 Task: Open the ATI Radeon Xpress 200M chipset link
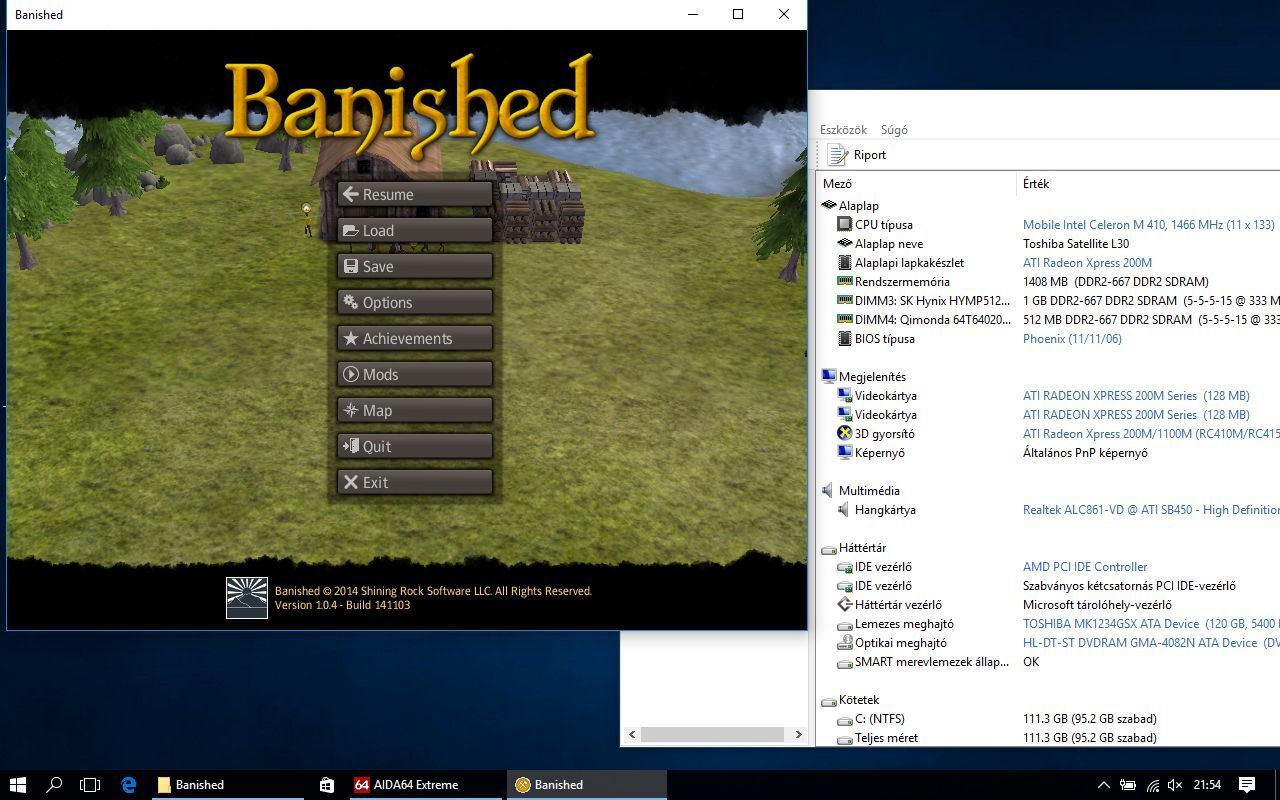click(1087, 263)
